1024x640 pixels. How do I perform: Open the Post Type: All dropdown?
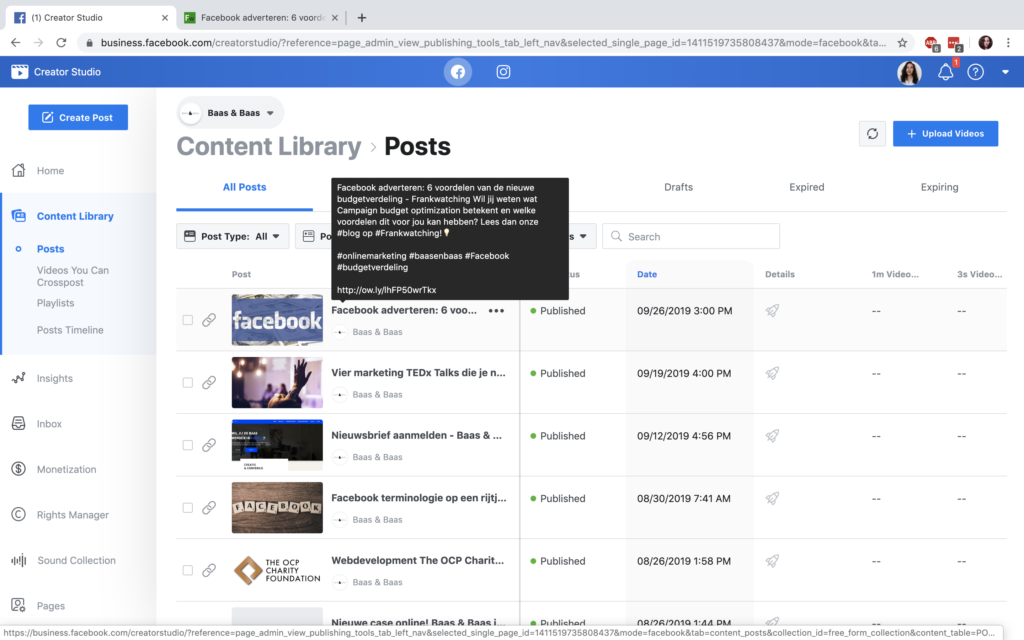coord(232,236)
